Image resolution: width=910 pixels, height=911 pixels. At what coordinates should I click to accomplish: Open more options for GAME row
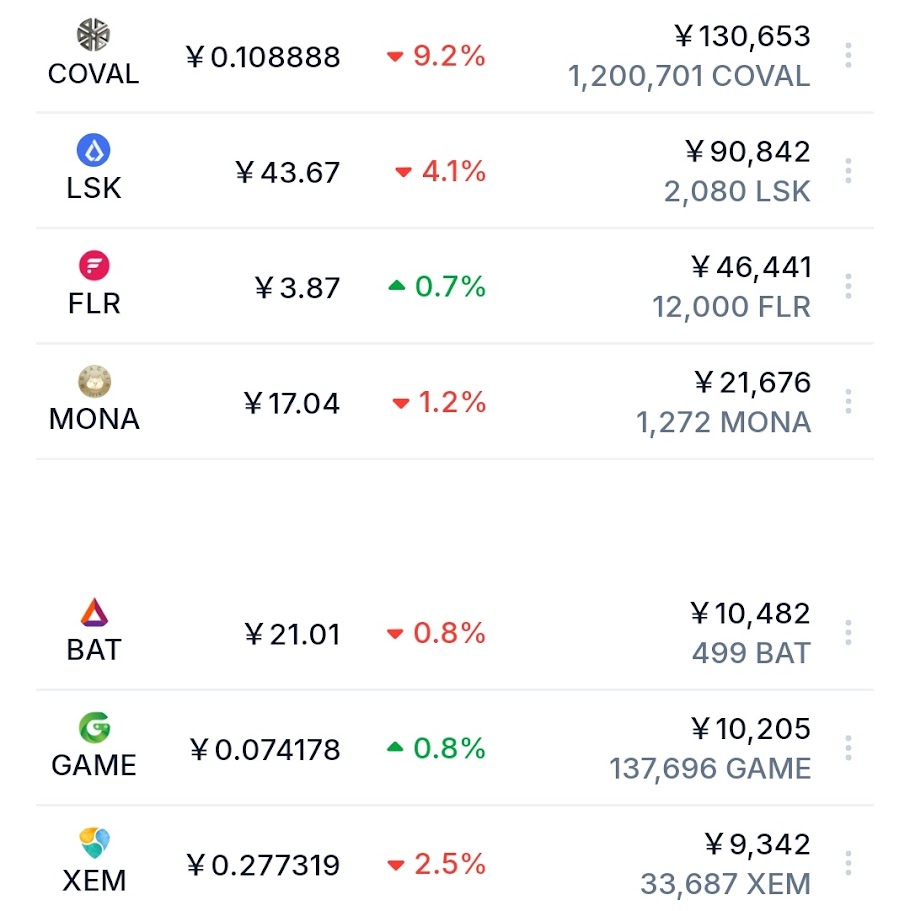(x=848, y=748)
